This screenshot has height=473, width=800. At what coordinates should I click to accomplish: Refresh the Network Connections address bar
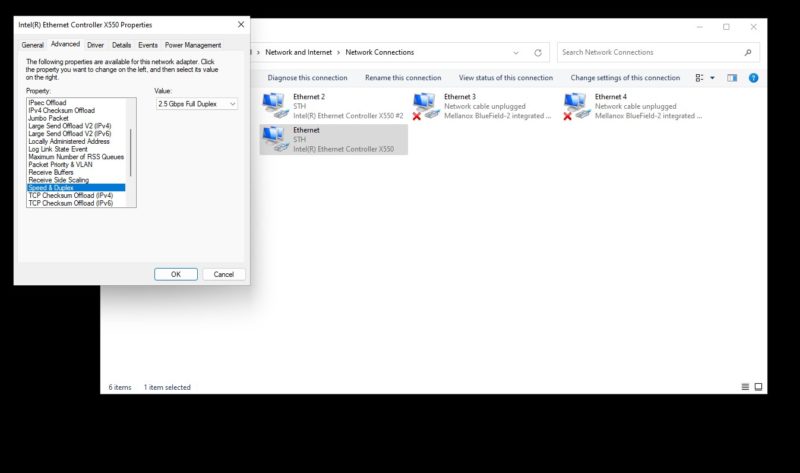pos(538,53)
